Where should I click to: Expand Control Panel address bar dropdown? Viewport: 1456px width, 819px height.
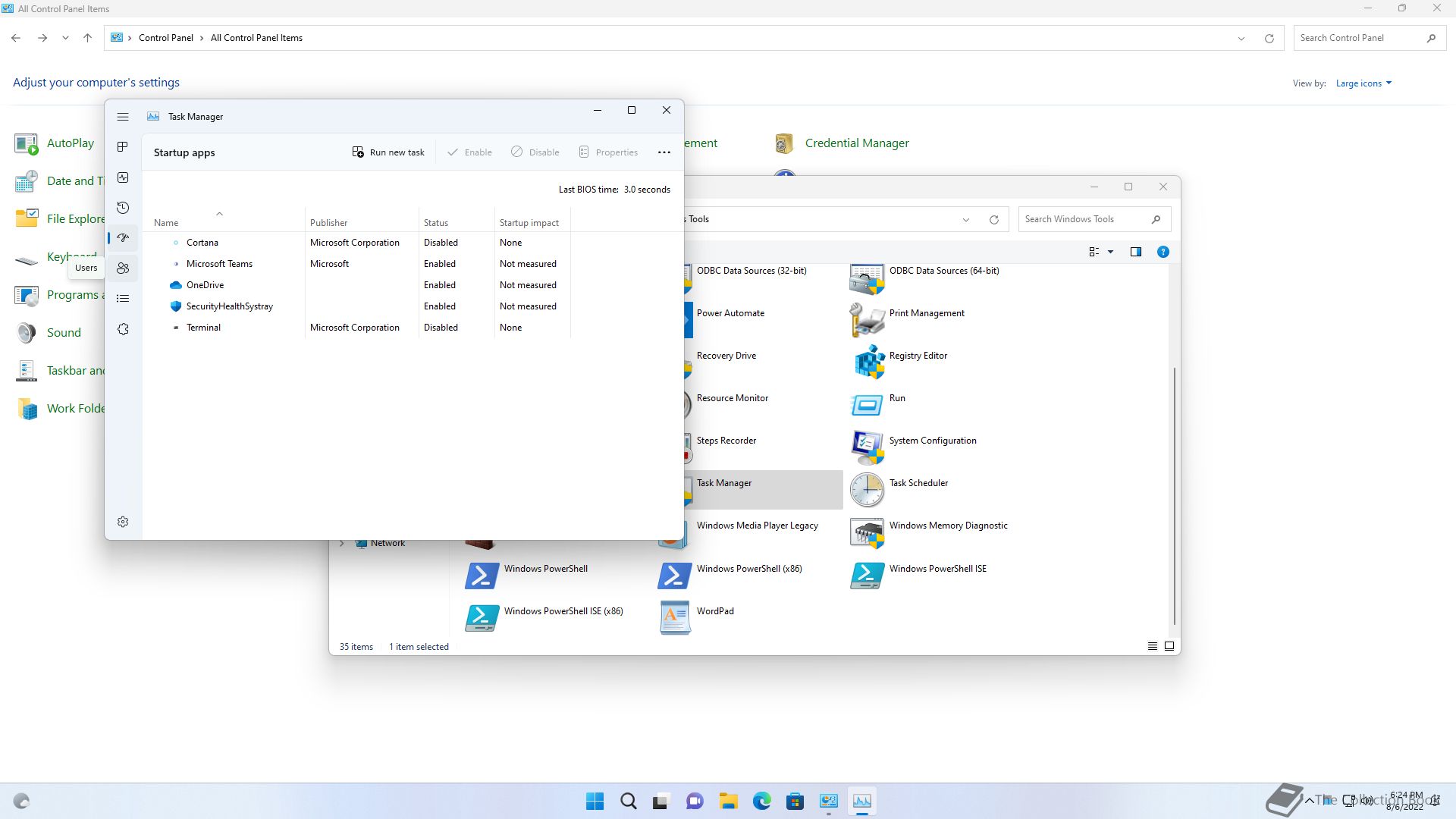point(1241,38)
